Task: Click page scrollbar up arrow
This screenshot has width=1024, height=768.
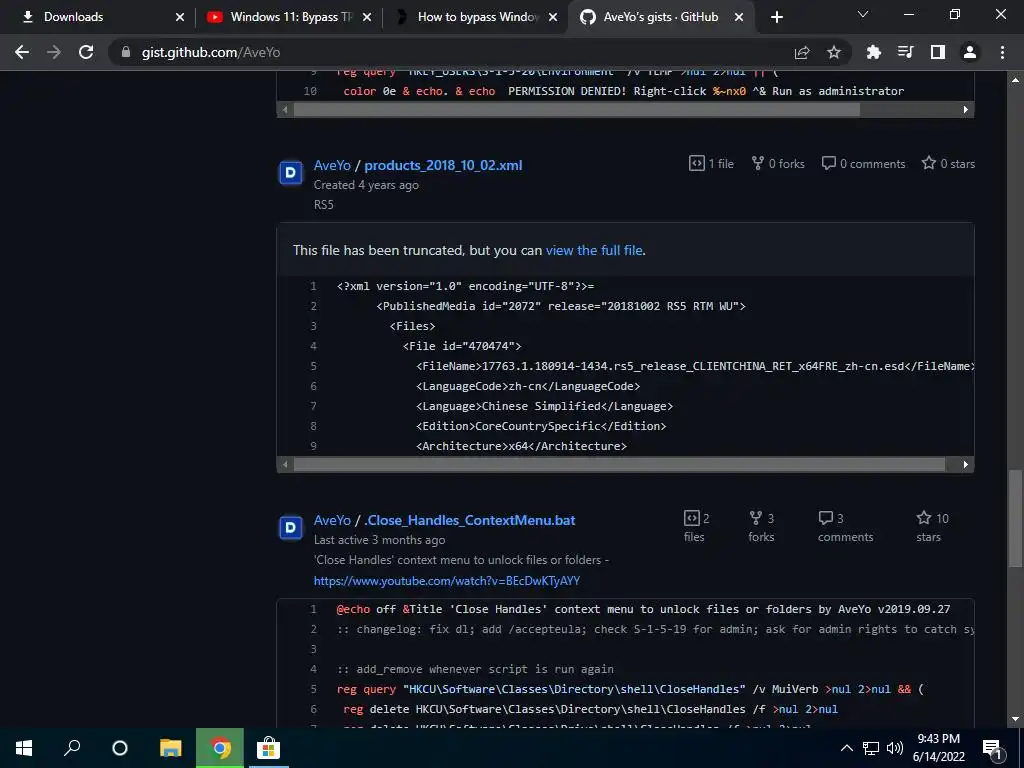Action: (1015, 80)
